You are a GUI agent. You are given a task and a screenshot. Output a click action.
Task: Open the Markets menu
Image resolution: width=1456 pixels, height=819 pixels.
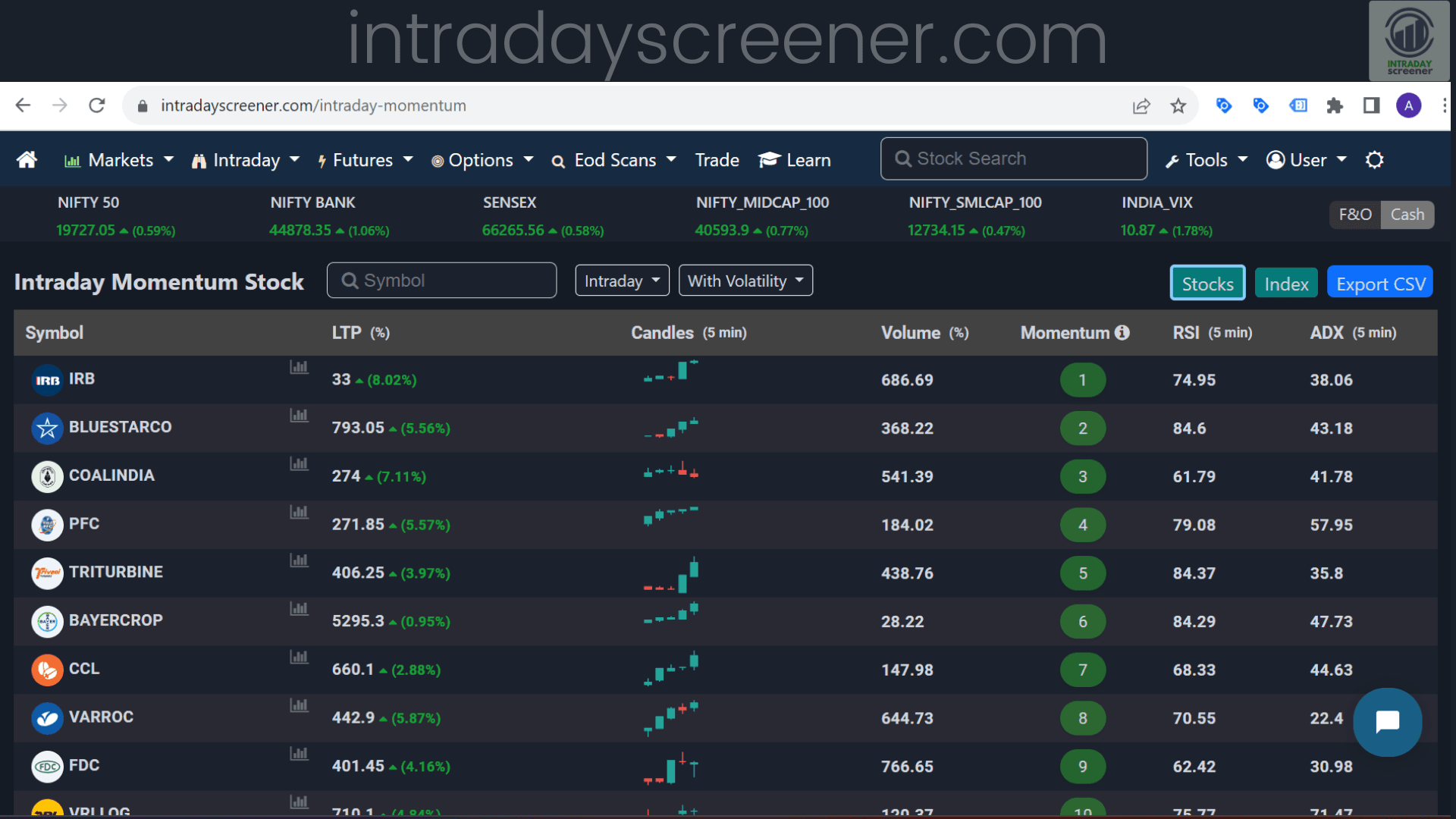coord(118,160)
